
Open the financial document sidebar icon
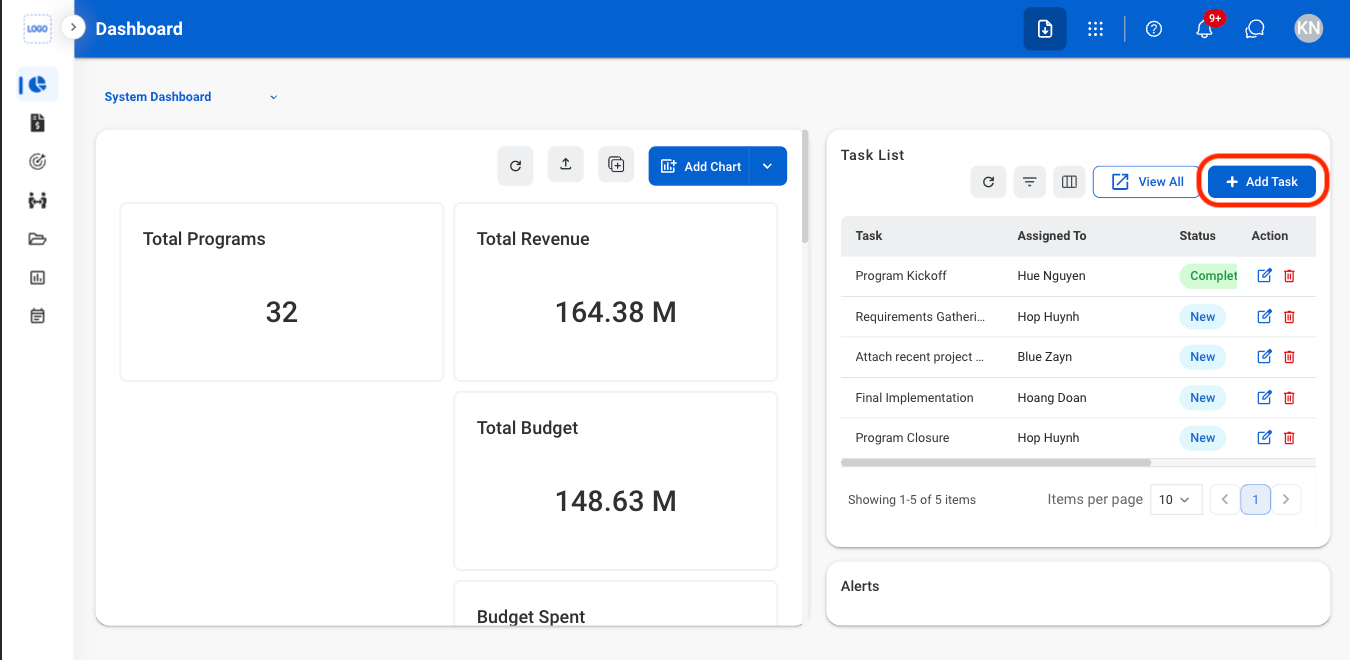[x=37, y=123]
